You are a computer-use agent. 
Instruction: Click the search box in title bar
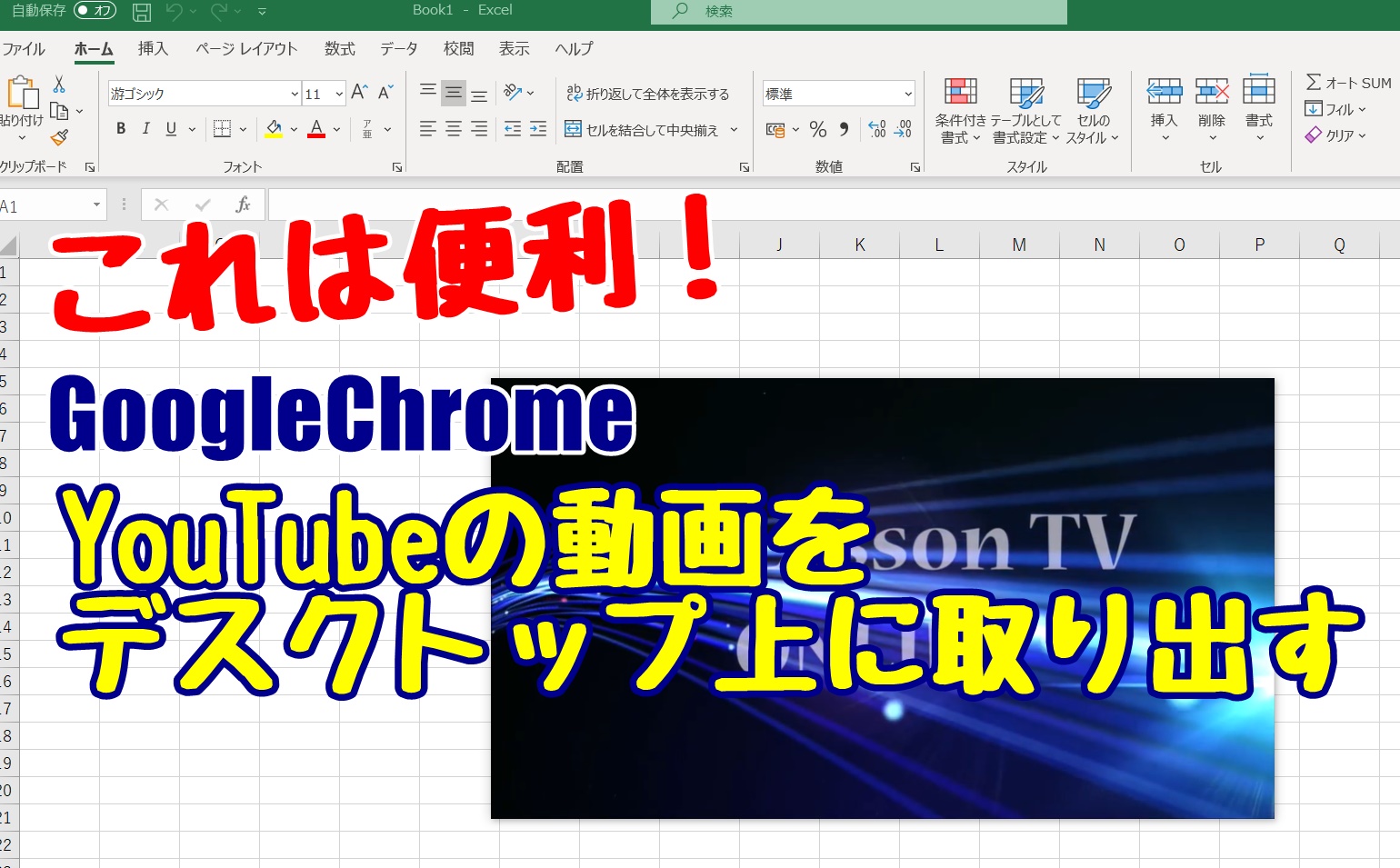click(858, 11)
